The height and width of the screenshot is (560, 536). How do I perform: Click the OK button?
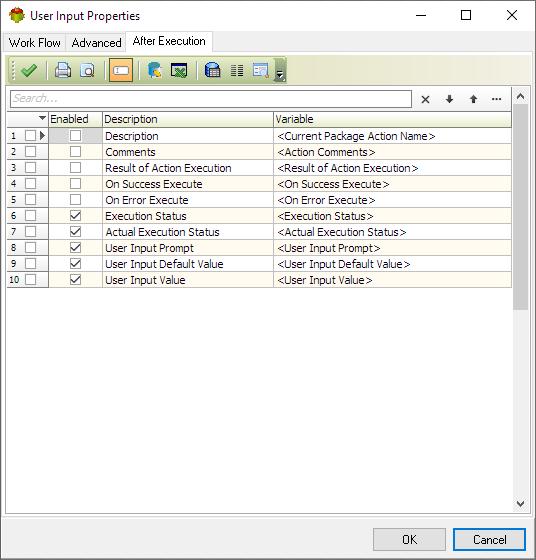409,539
